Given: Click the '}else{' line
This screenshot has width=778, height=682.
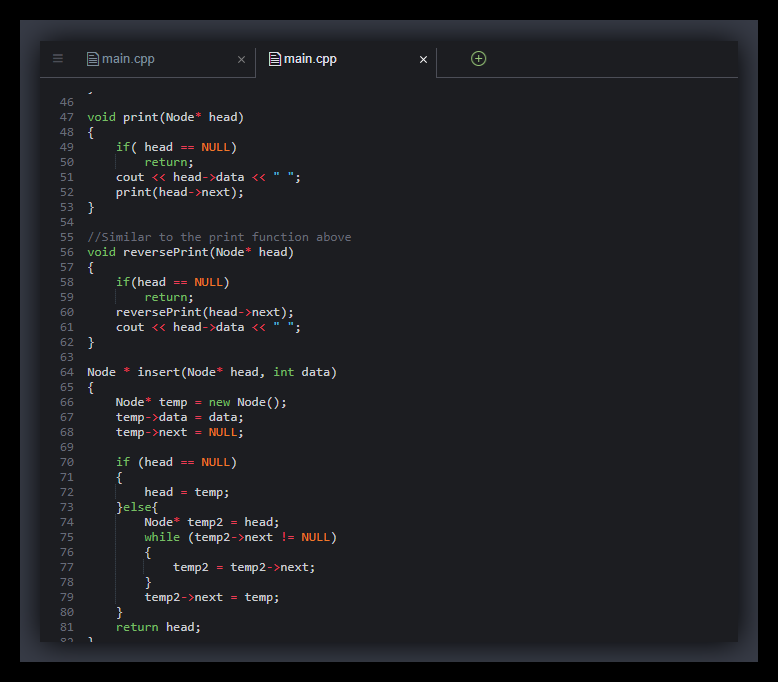Looking at the screenshot, I should pos(137,507).
